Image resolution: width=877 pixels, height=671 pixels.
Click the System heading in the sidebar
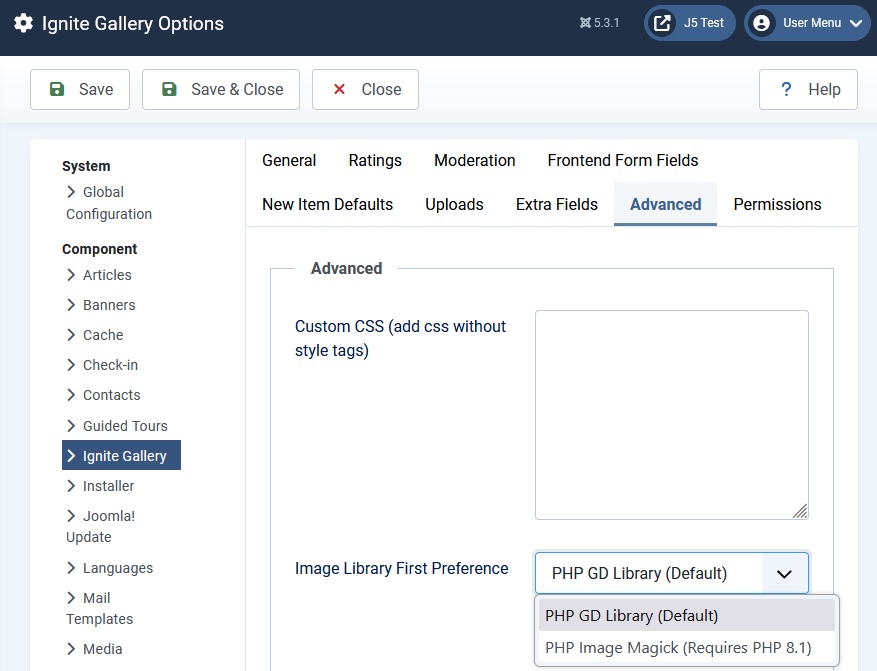pyautogui.click(x=86, y=166)
